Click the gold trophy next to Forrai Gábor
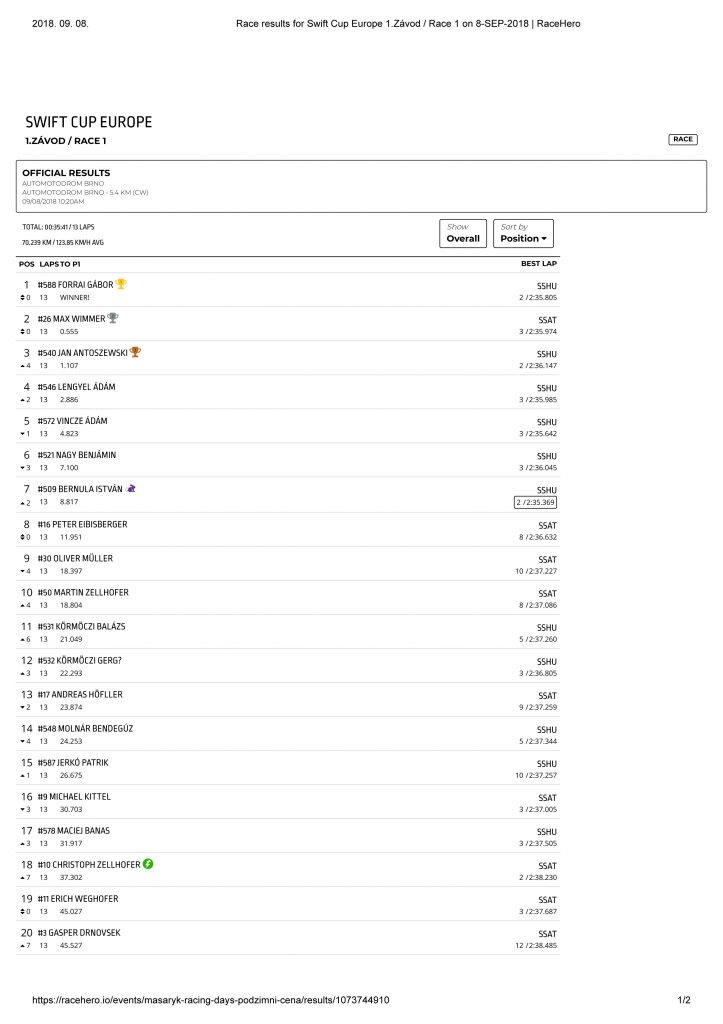723x1024 pixels. click(x=121, y=284)
